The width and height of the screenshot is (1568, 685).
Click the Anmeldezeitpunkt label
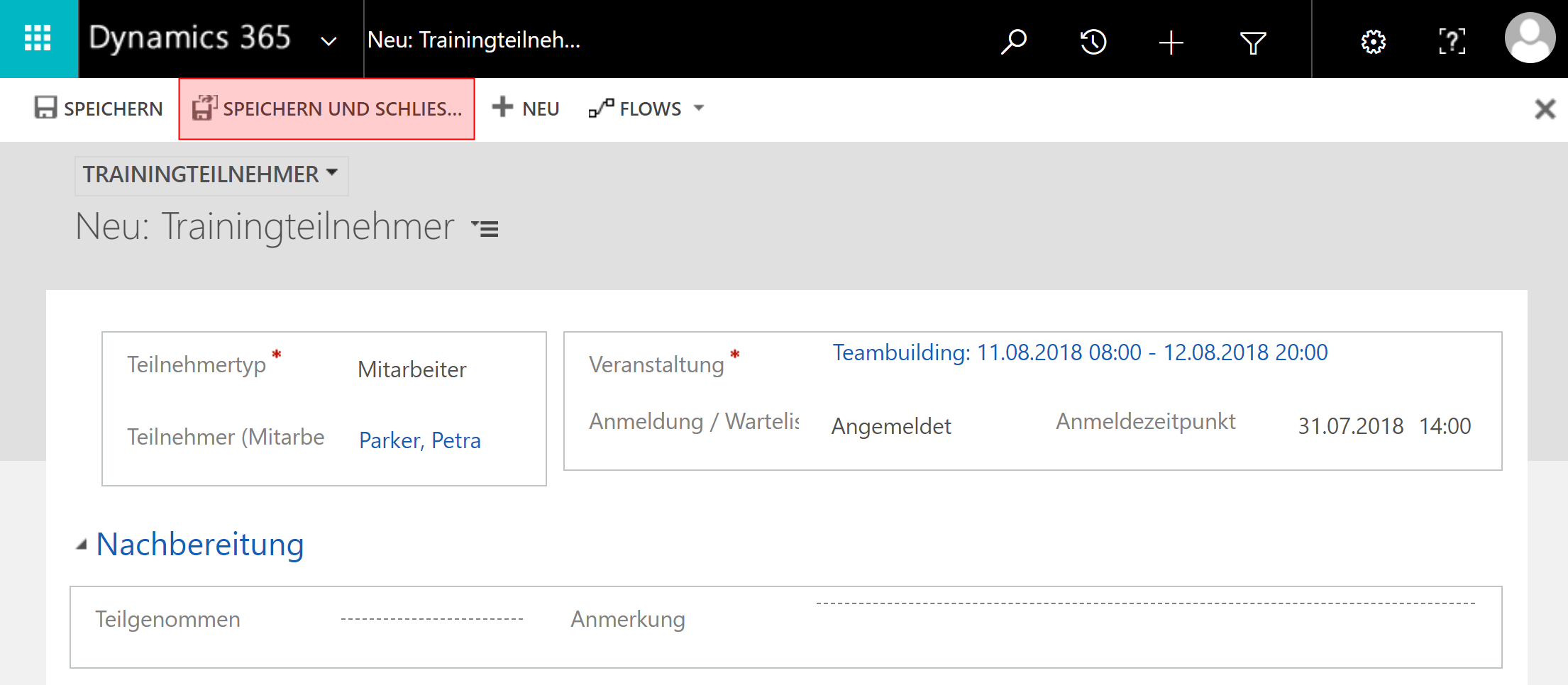1146,421
